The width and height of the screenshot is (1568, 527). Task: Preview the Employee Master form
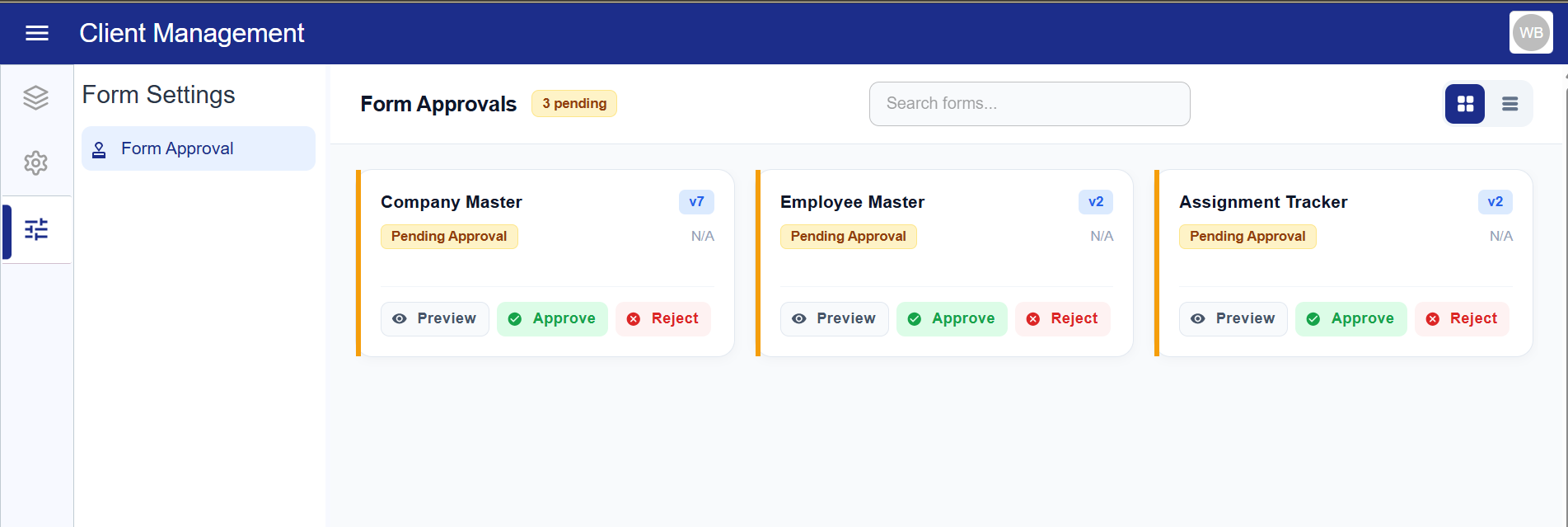point(835,319)
